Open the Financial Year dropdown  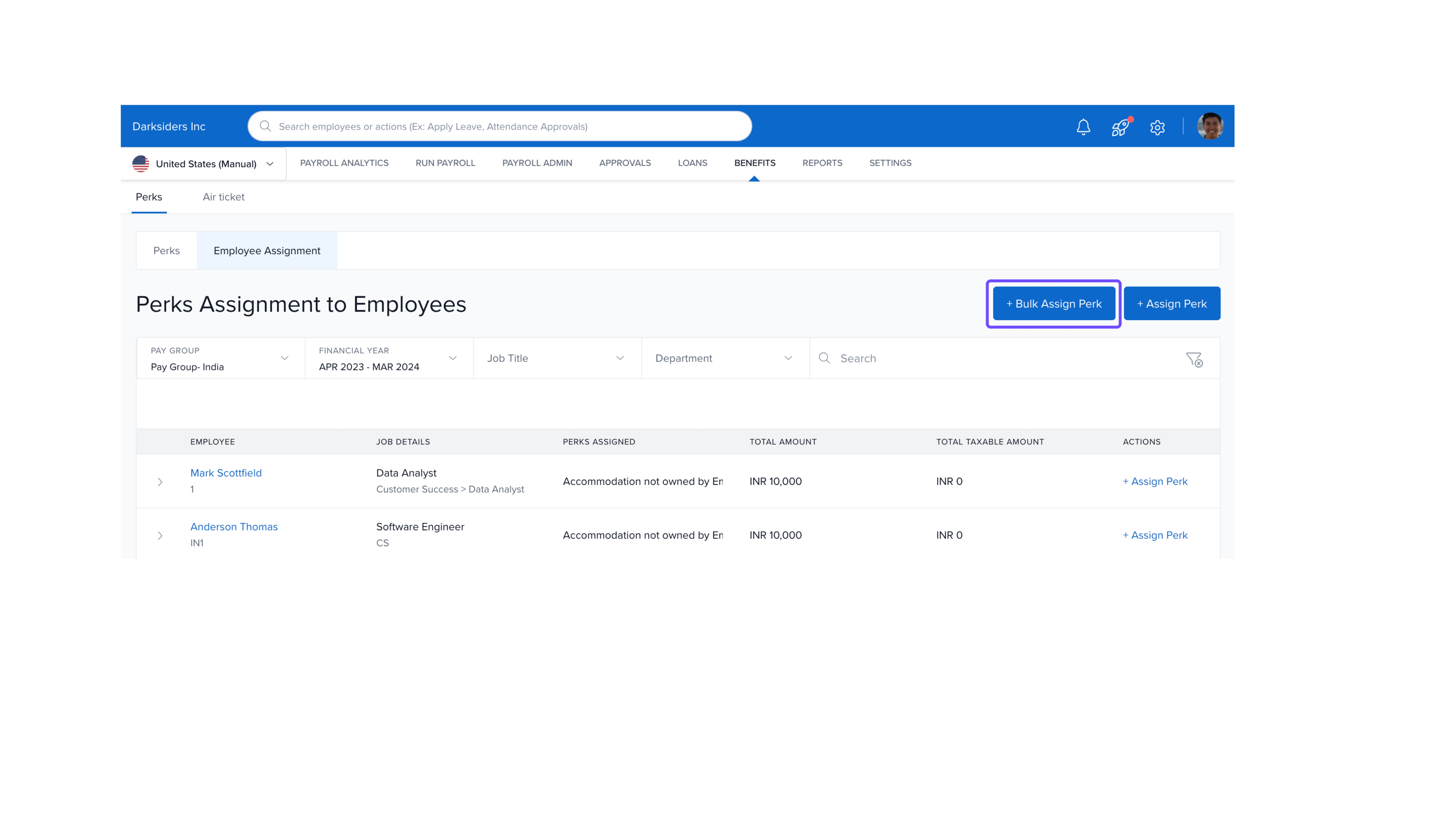tap(388, 358)
